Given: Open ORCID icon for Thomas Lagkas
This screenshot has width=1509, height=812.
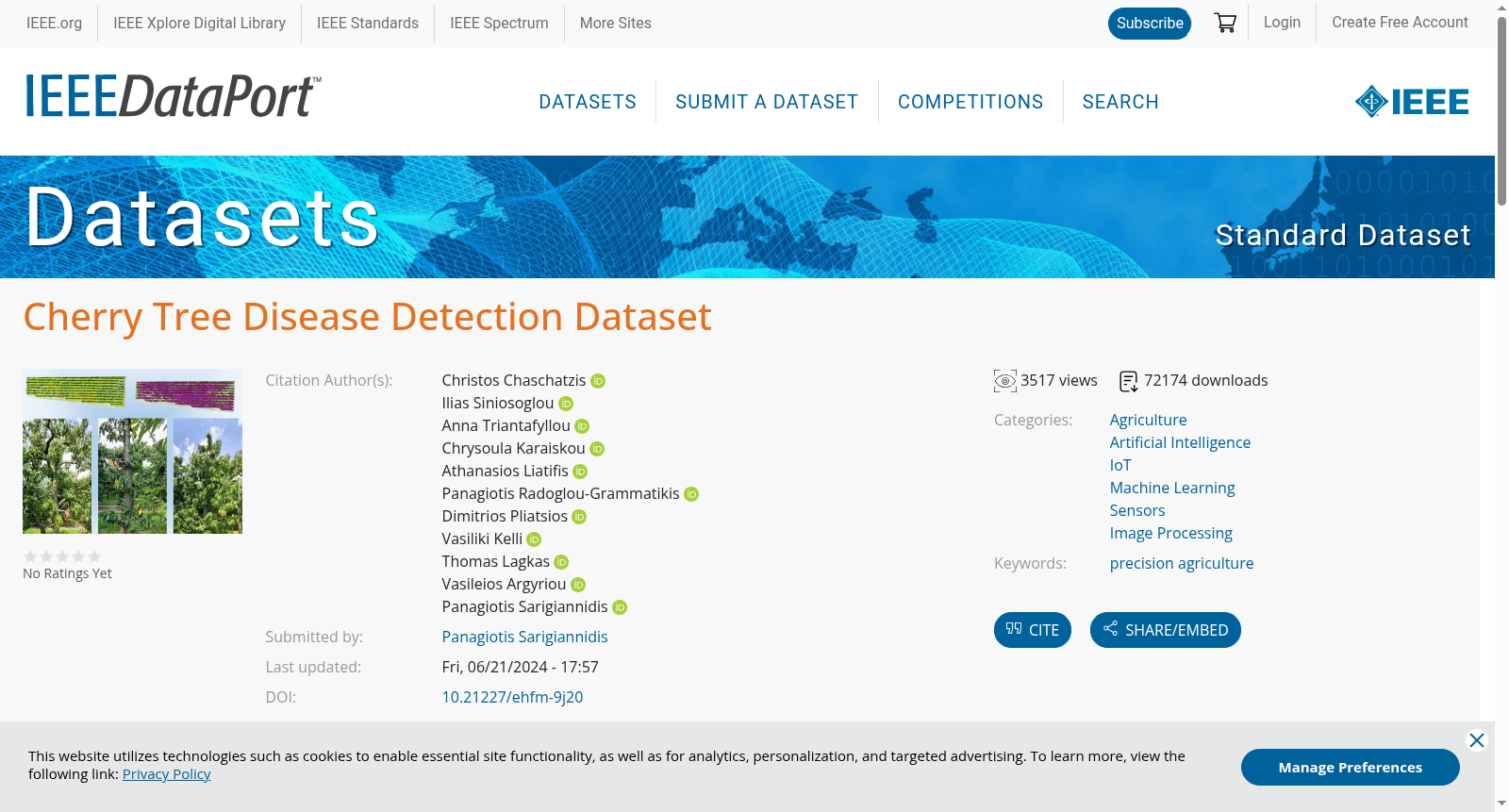Looking at the screenshot, I should pyautogui.click(x=561, y=562).
